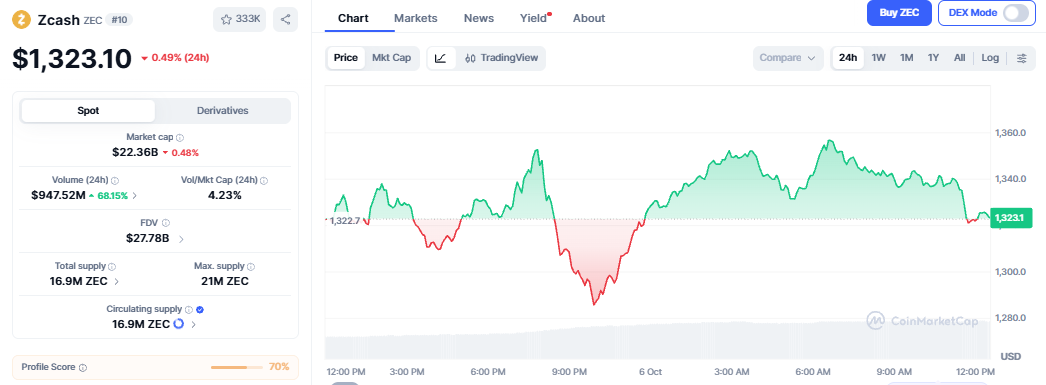Set chart range to 1W
The image size is (1046, 385).
879,58
